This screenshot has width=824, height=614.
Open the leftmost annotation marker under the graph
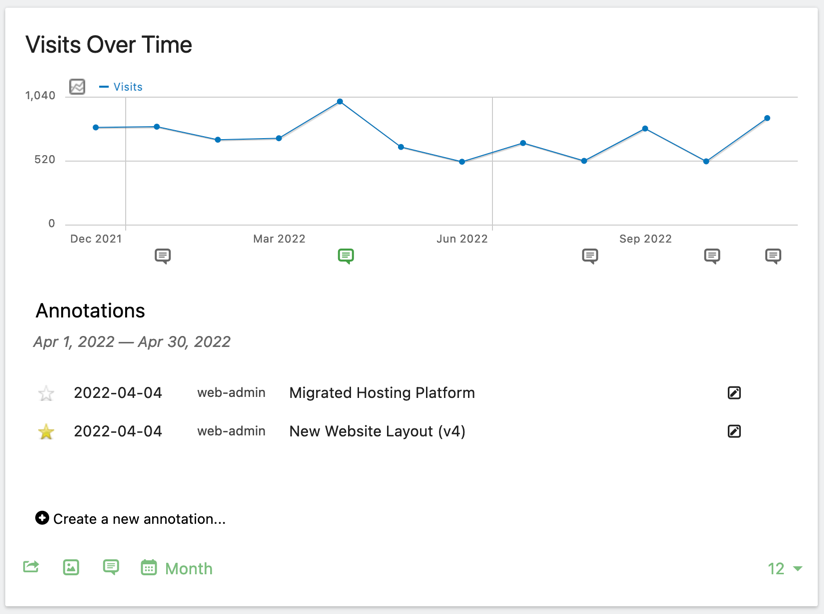(x=163, y=256)
